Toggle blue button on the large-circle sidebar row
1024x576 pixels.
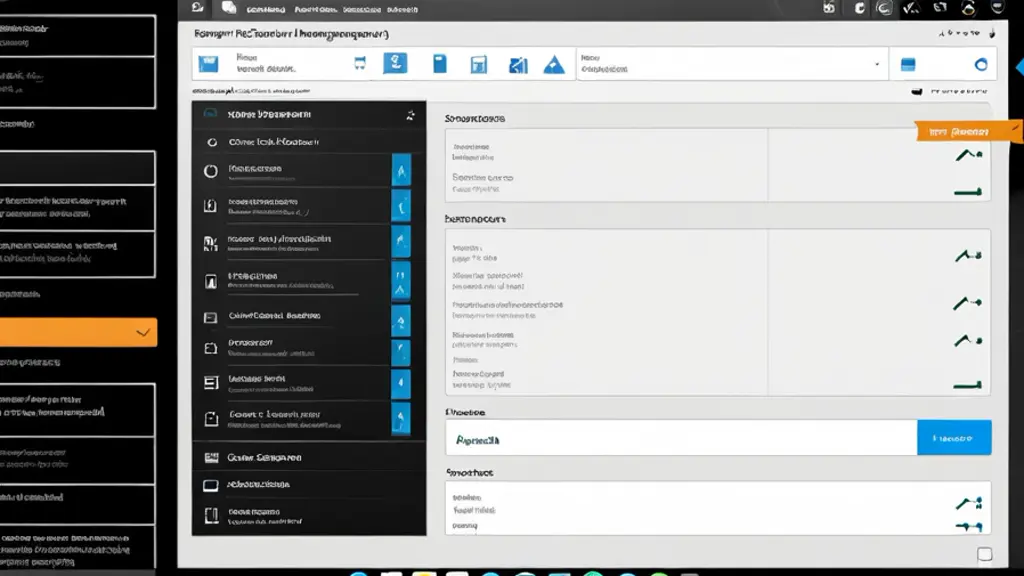(401, 171)
